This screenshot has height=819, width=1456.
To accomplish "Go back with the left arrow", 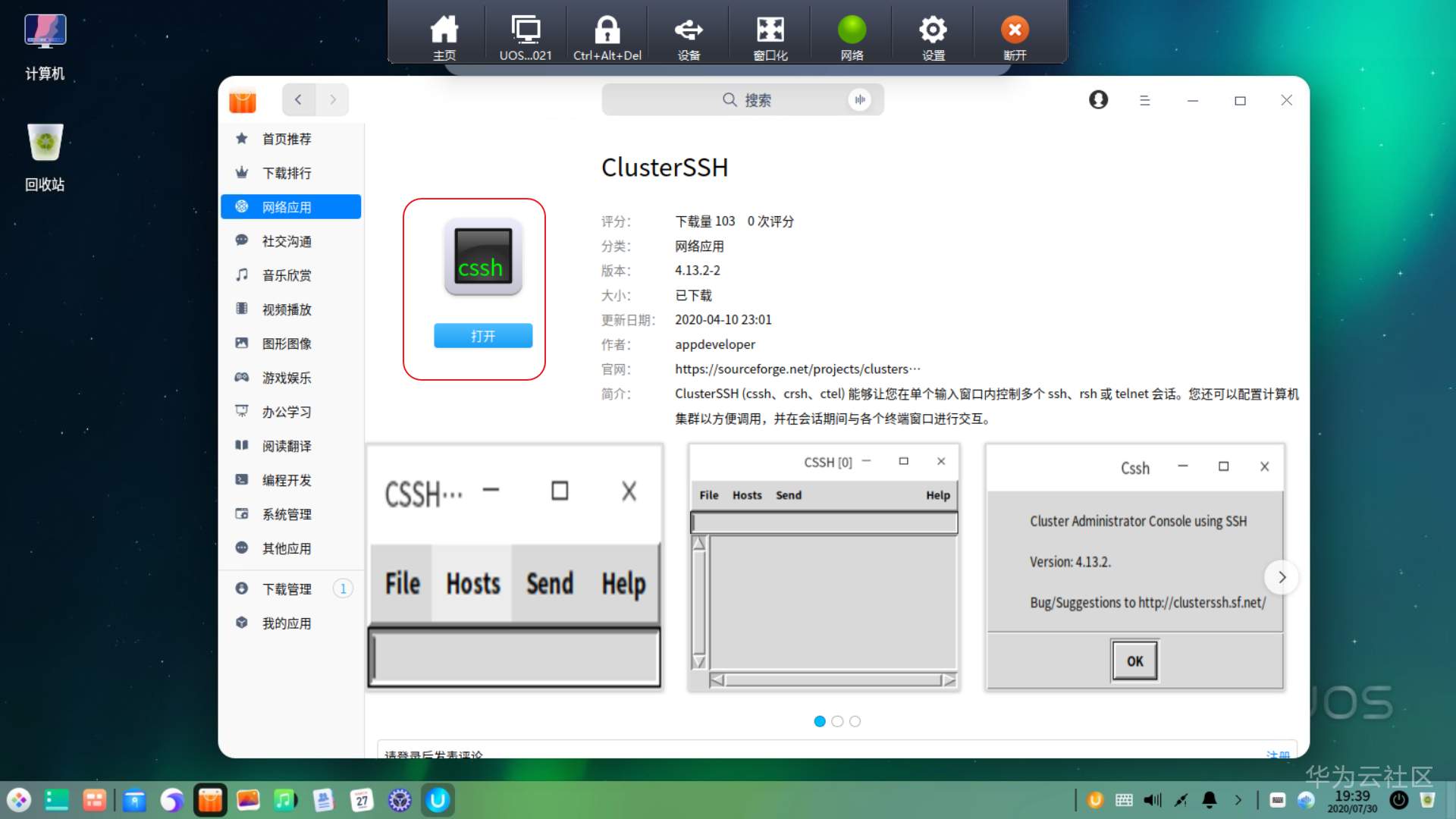I will [x=298, y=100].
